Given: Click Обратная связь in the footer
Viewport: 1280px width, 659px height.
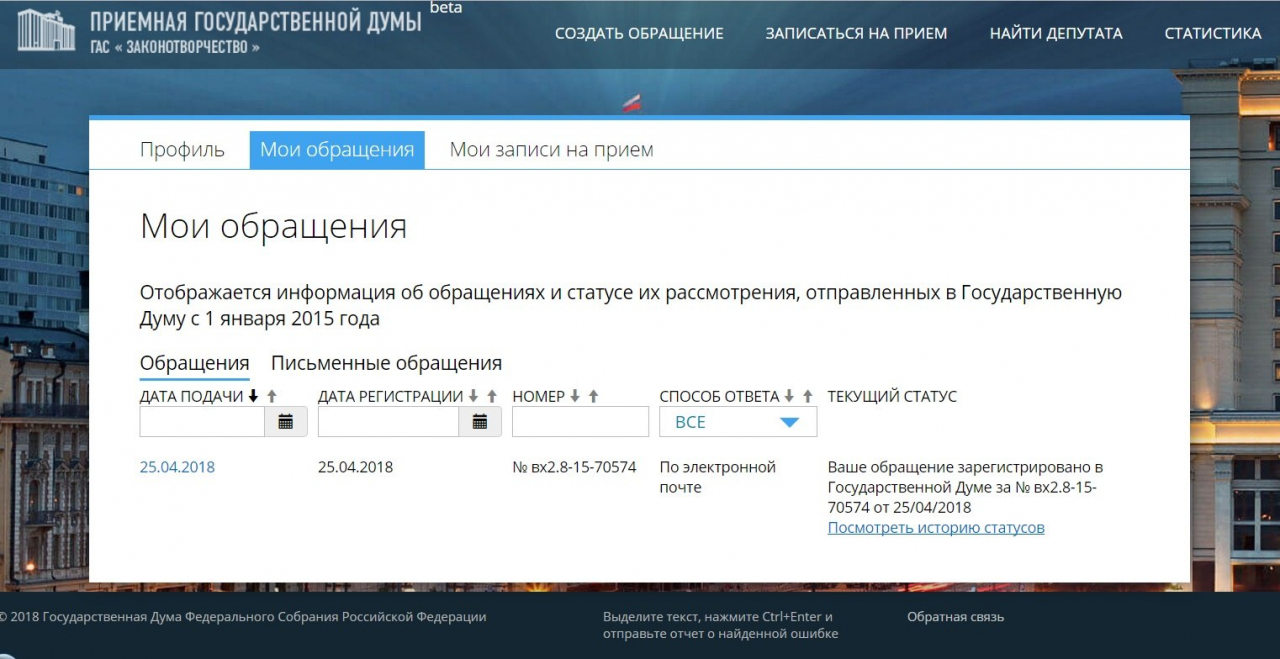Looking at the screenshot, I should [956, 617].
